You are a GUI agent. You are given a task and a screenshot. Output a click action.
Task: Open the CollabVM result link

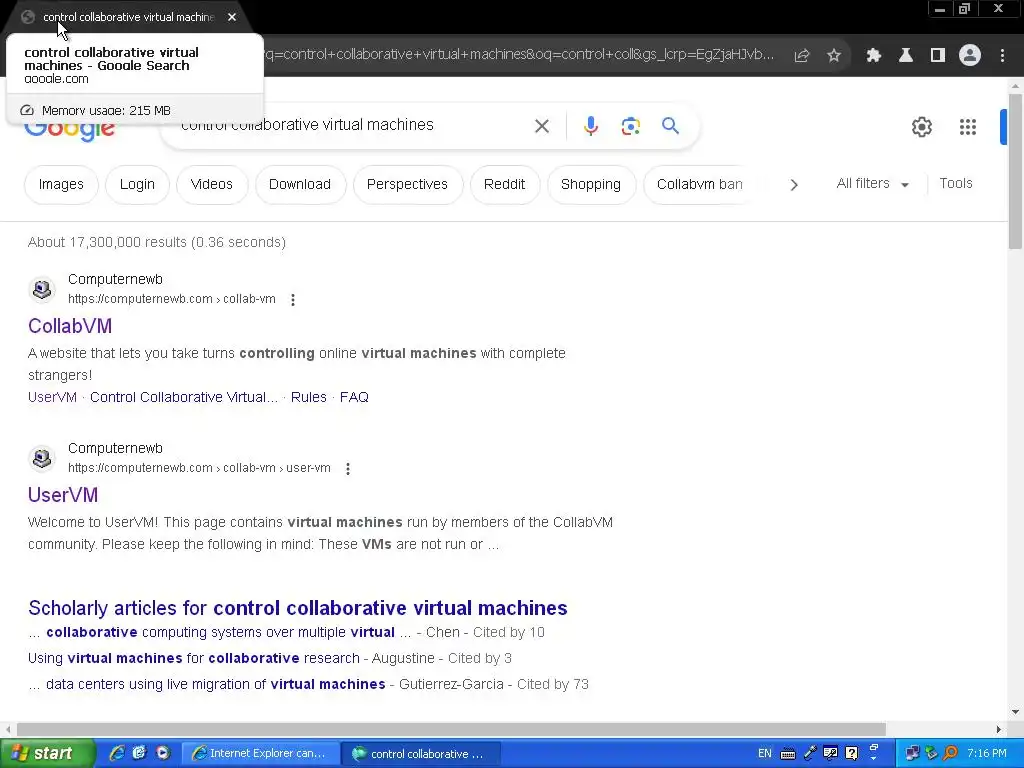(x=70, y=326)
